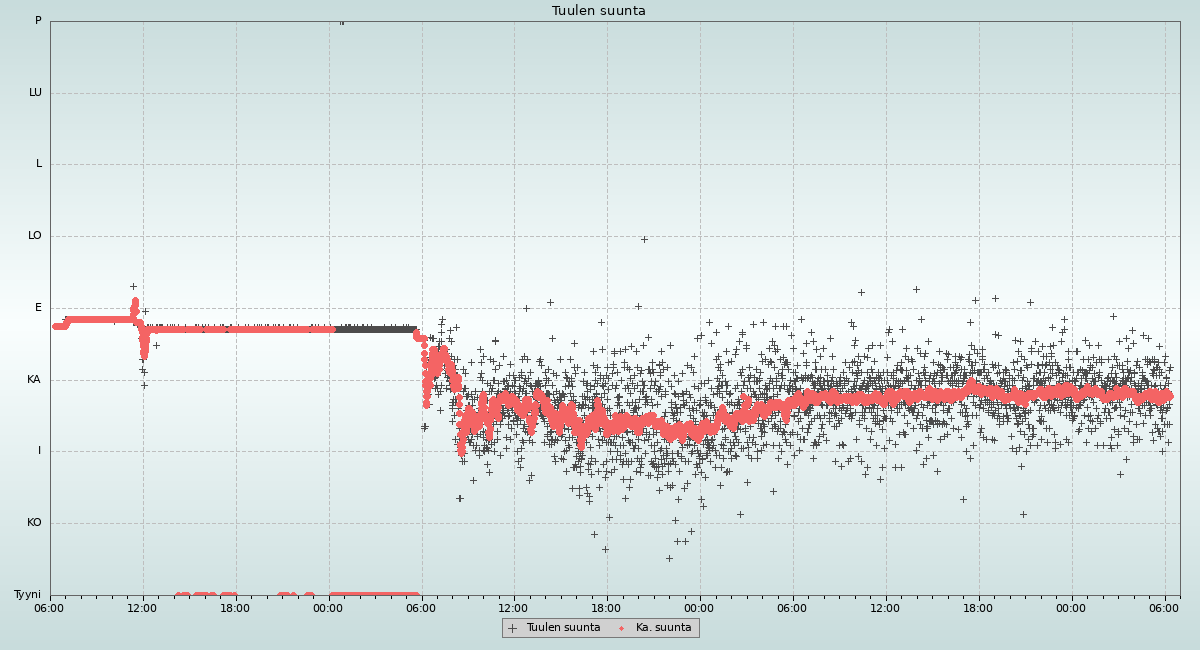Select the first 12:00 x-axis label
Image resolution: width=1200 pixels, height=650 pixels.
tap(143, 608)
